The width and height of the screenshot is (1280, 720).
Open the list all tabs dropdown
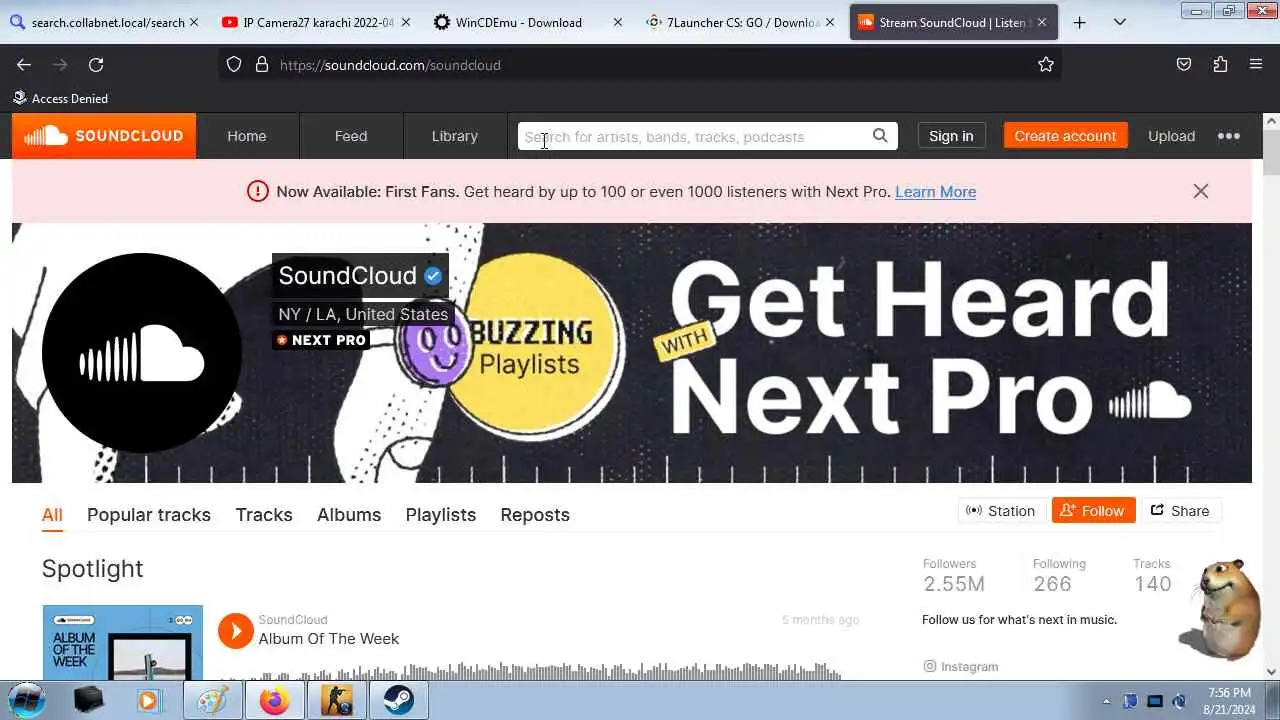pos(1120,22)
